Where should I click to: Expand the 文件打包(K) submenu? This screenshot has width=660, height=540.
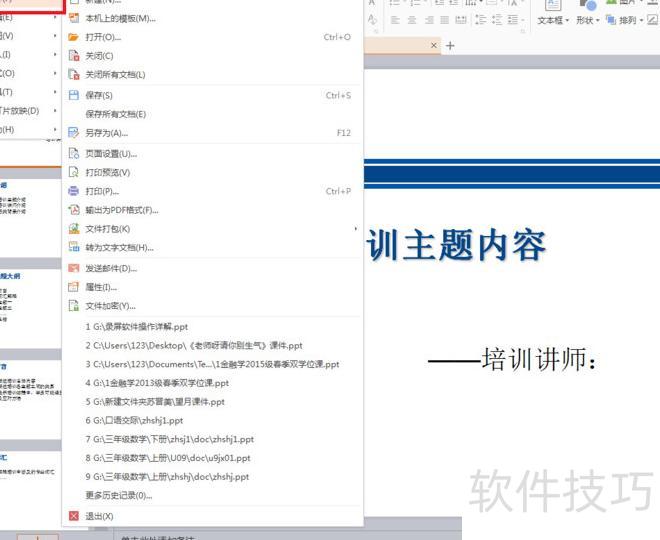[356, 229]
